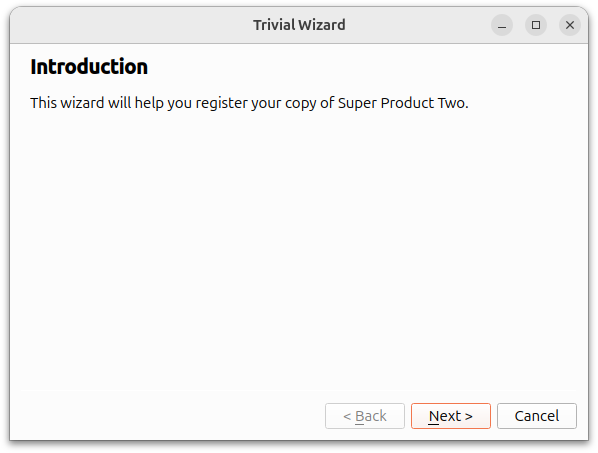Click the words Super Product Two
This screenshot has height=453, width=598.
point(402,103)
